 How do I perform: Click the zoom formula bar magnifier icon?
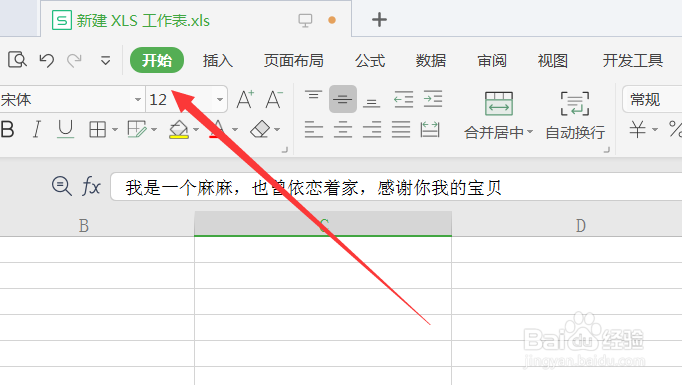tap(61, 186)
